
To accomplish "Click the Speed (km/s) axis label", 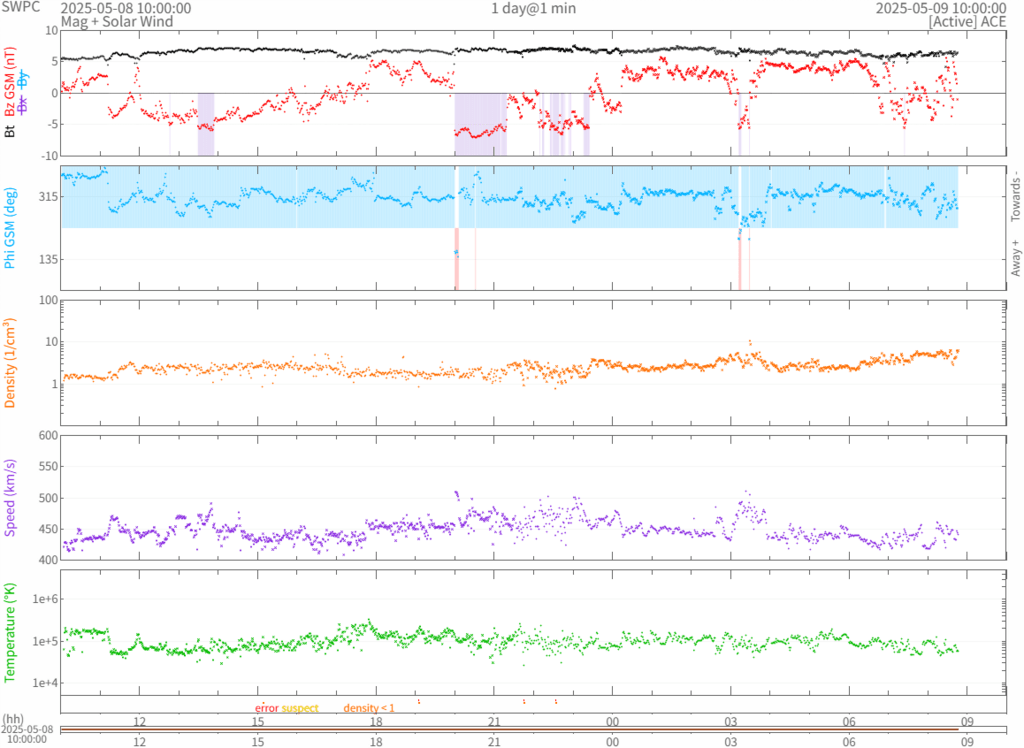I will click(10, 497).
